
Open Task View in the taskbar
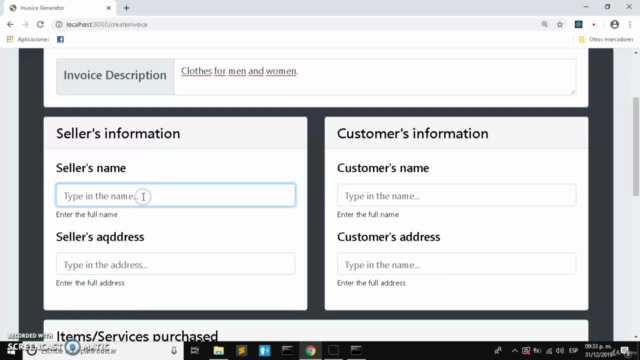tap(195, 351)
